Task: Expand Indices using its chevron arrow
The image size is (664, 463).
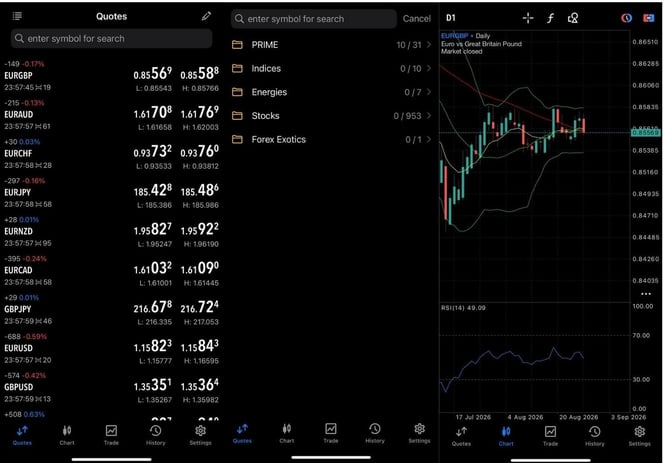Action: click(429, 68)
